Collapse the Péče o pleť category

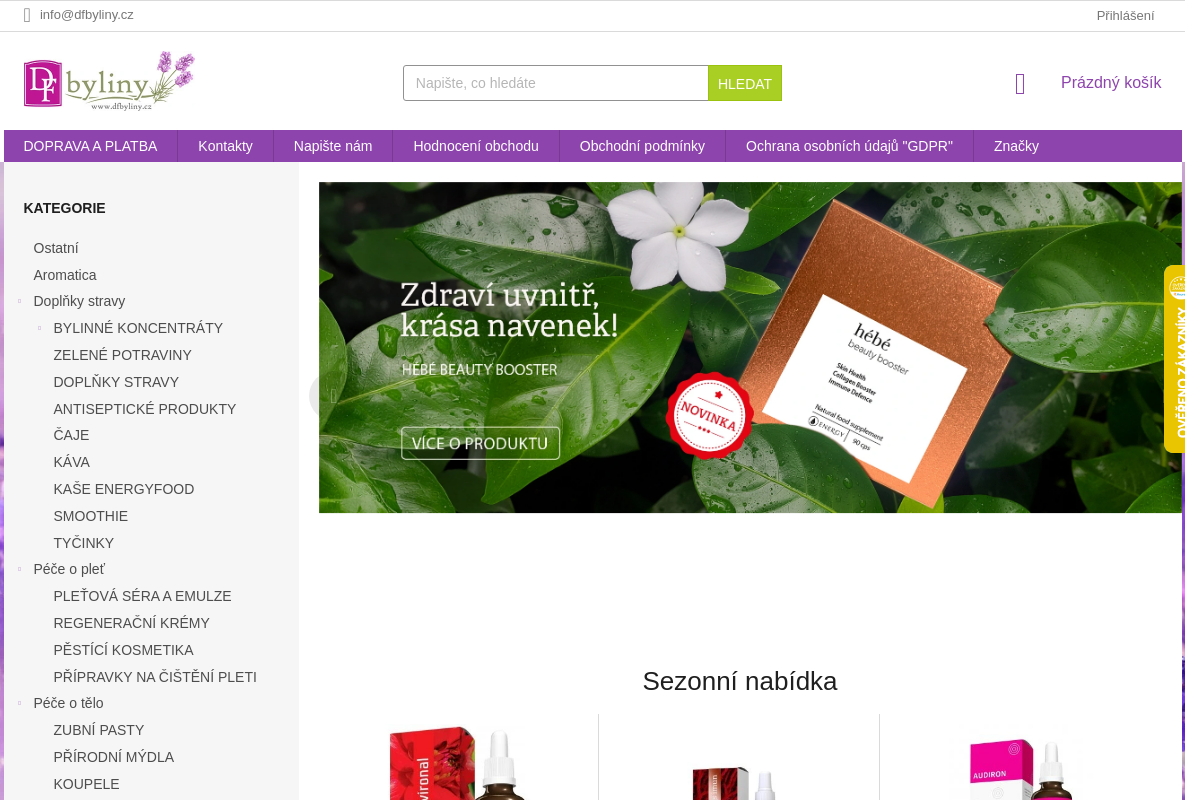coord(19,569)
